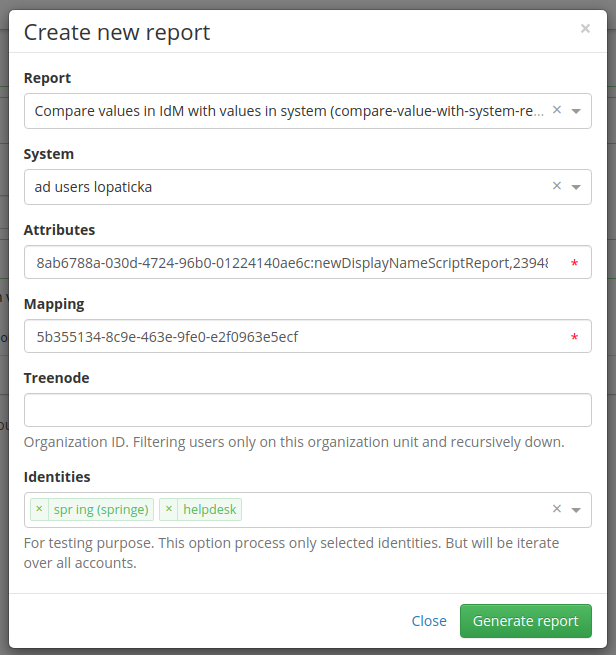616x655 pixels.
Task: Expand the System dropdown arrow
Action: click(576, 187)
